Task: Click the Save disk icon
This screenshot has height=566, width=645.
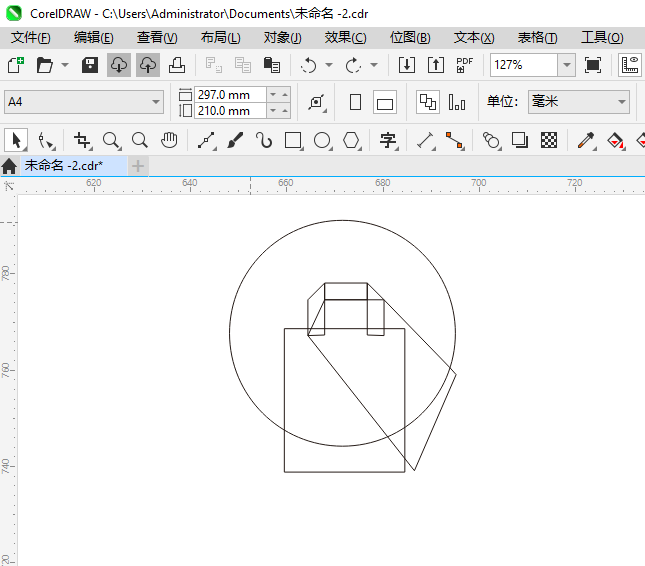Action: point(89,65)
